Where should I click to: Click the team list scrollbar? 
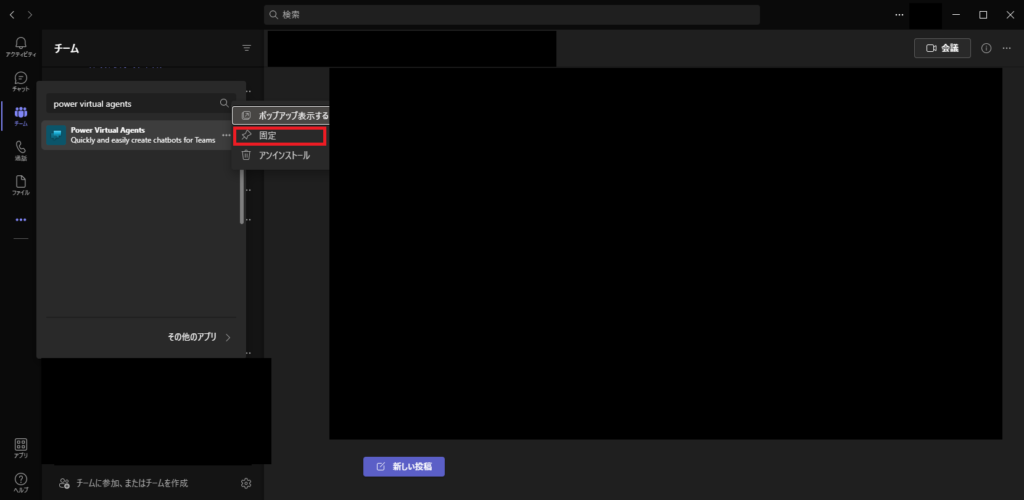coord(242,197)
